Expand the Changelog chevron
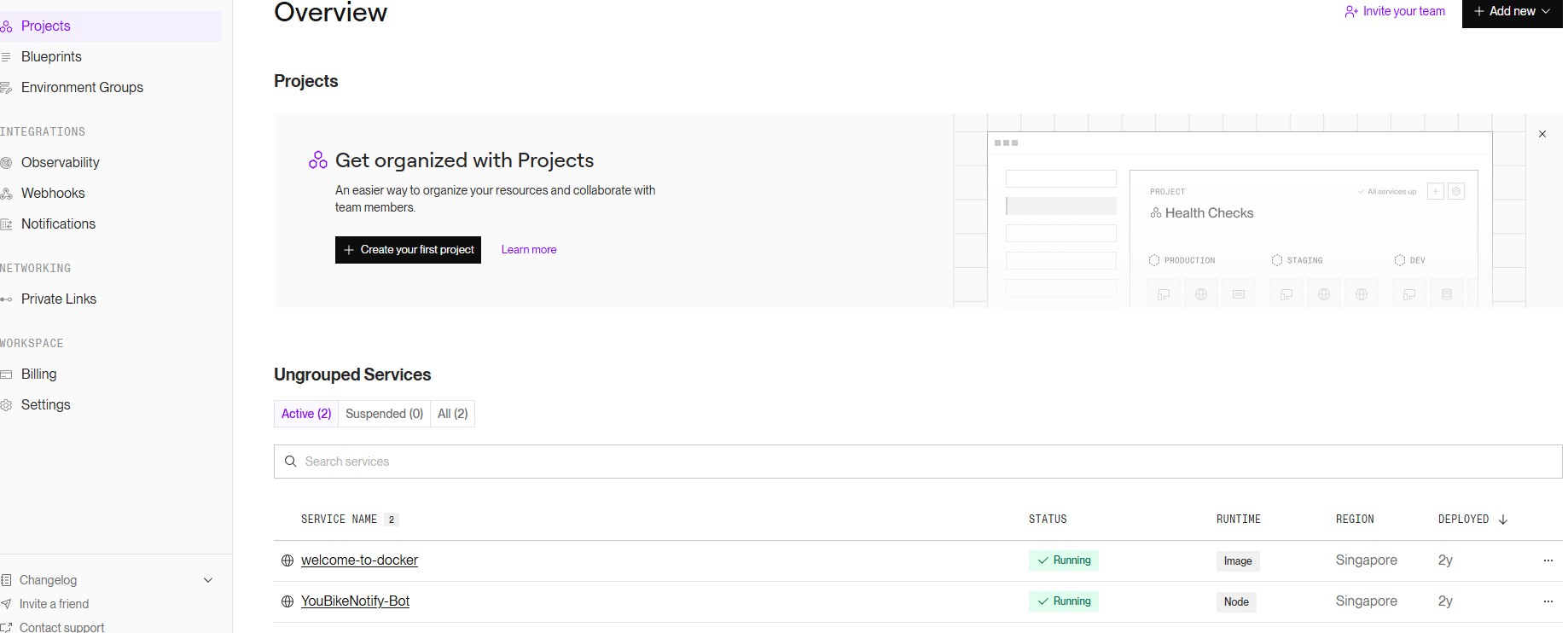 coord(208,580)
